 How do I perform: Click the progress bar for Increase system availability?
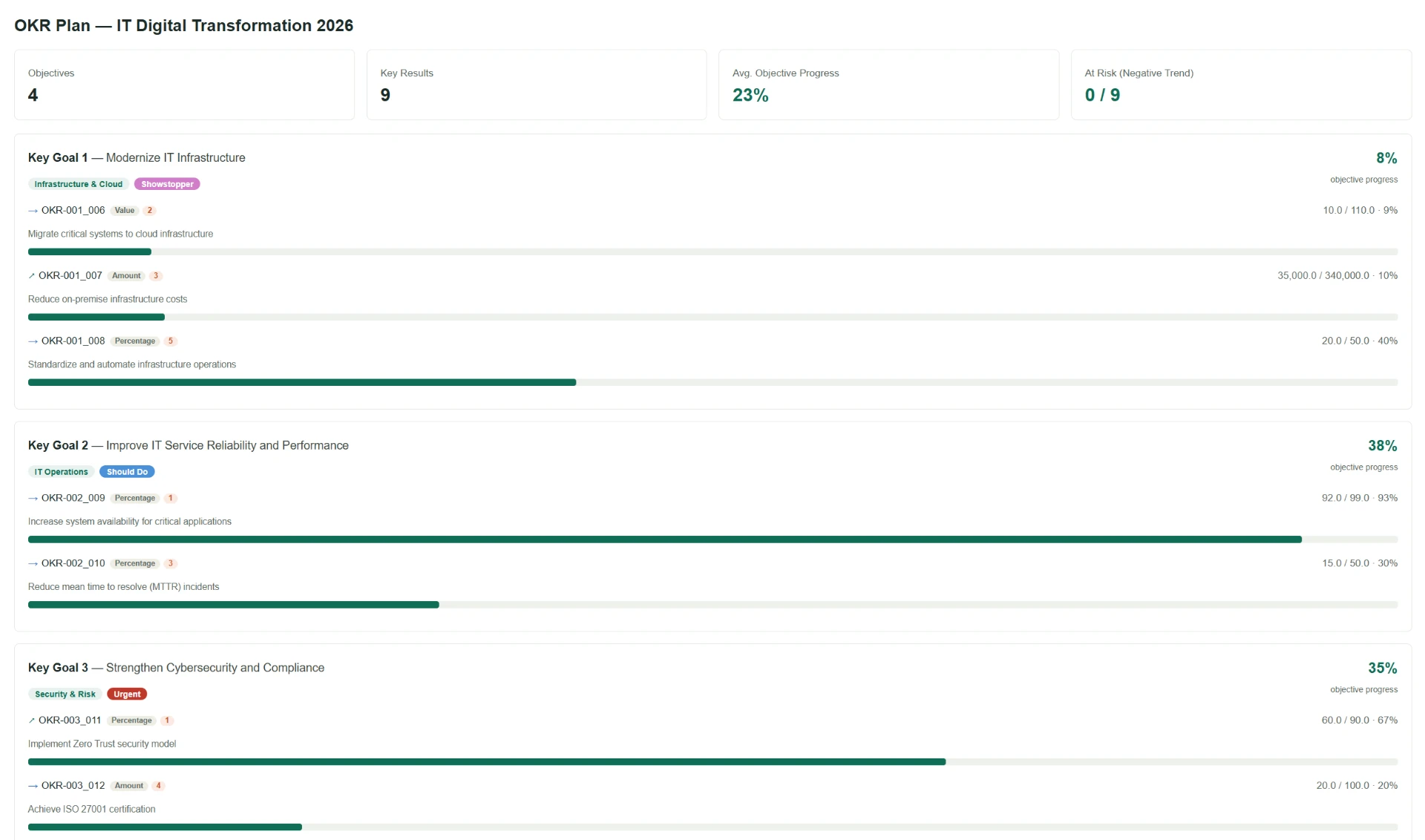click(712, 539)
